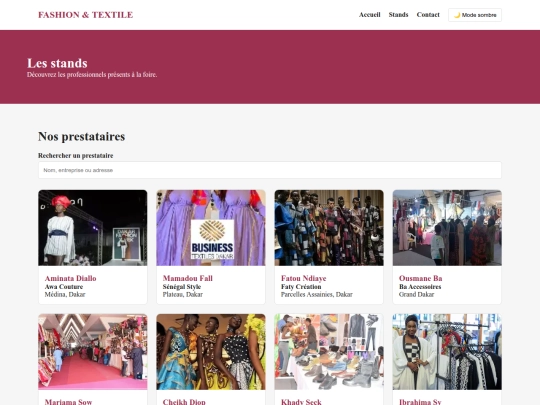
Task: Select the name Mamadou Fall
Action: [x=188, y=278]
